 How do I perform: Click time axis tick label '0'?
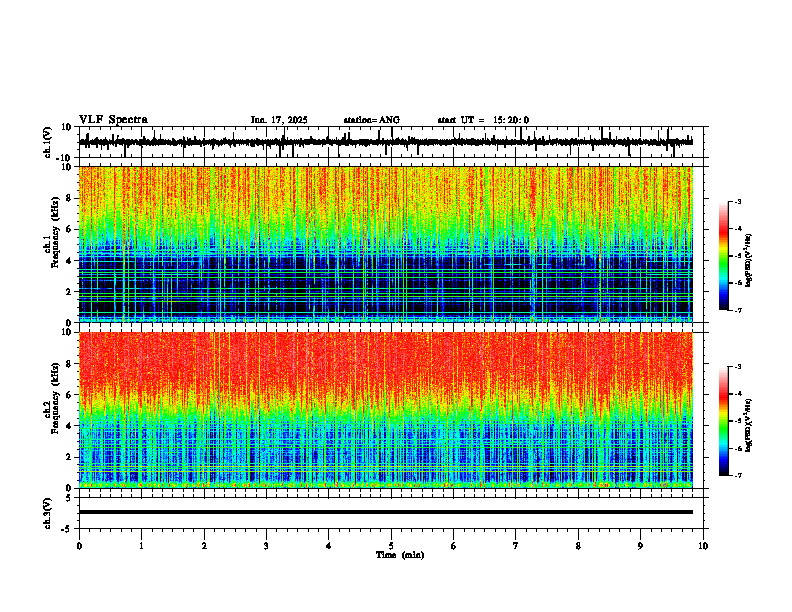click(79, 546)
